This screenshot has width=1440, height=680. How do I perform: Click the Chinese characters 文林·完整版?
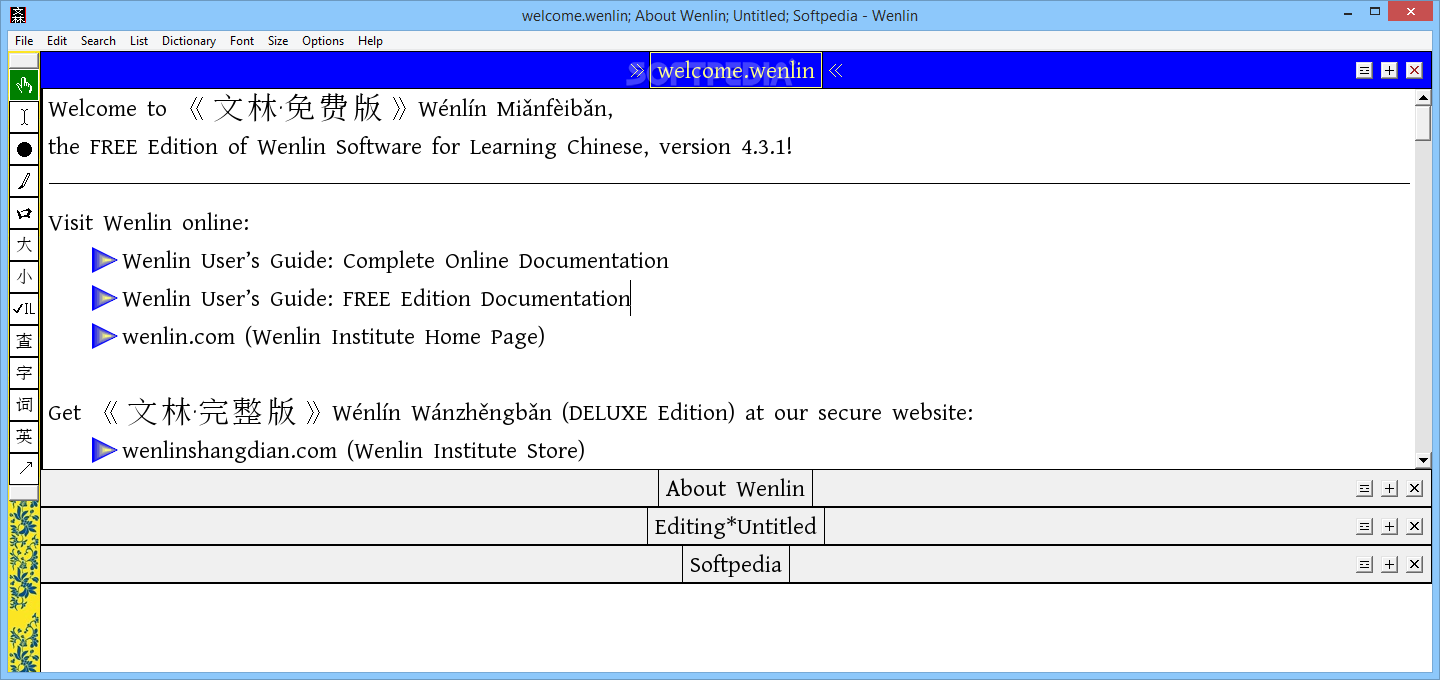(x=212, y=411)
